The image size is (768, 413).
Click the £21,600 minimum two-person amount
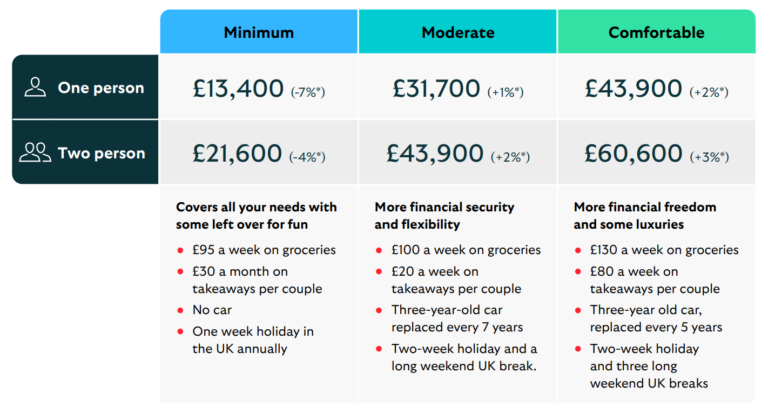(237, 154)
